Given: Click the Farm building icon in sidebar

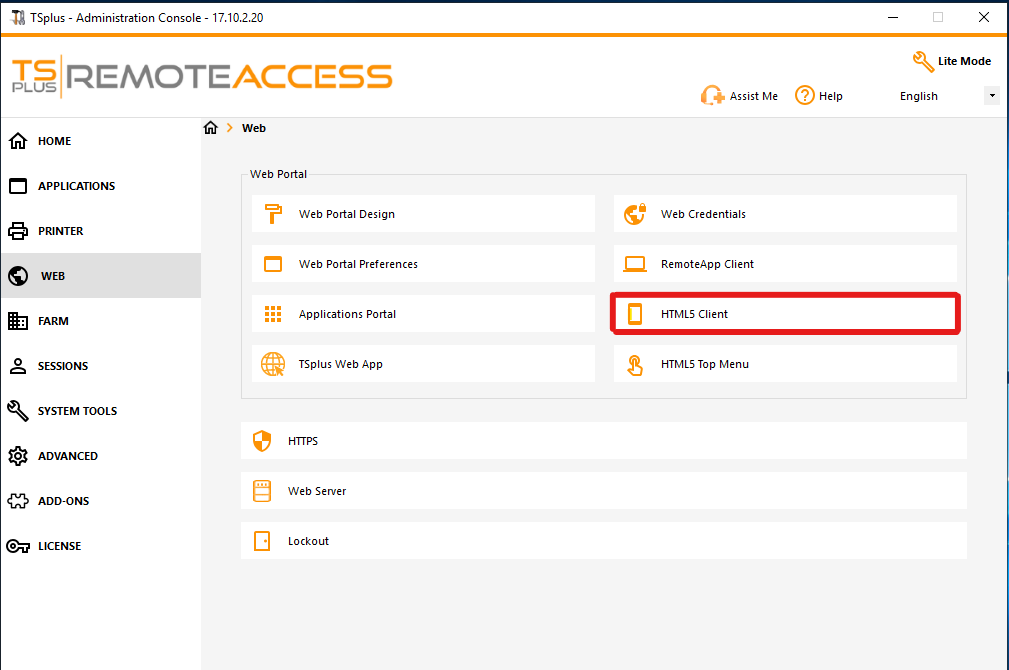Looking at the screenshot, I should pyautogui.click(x=18, y=321).
